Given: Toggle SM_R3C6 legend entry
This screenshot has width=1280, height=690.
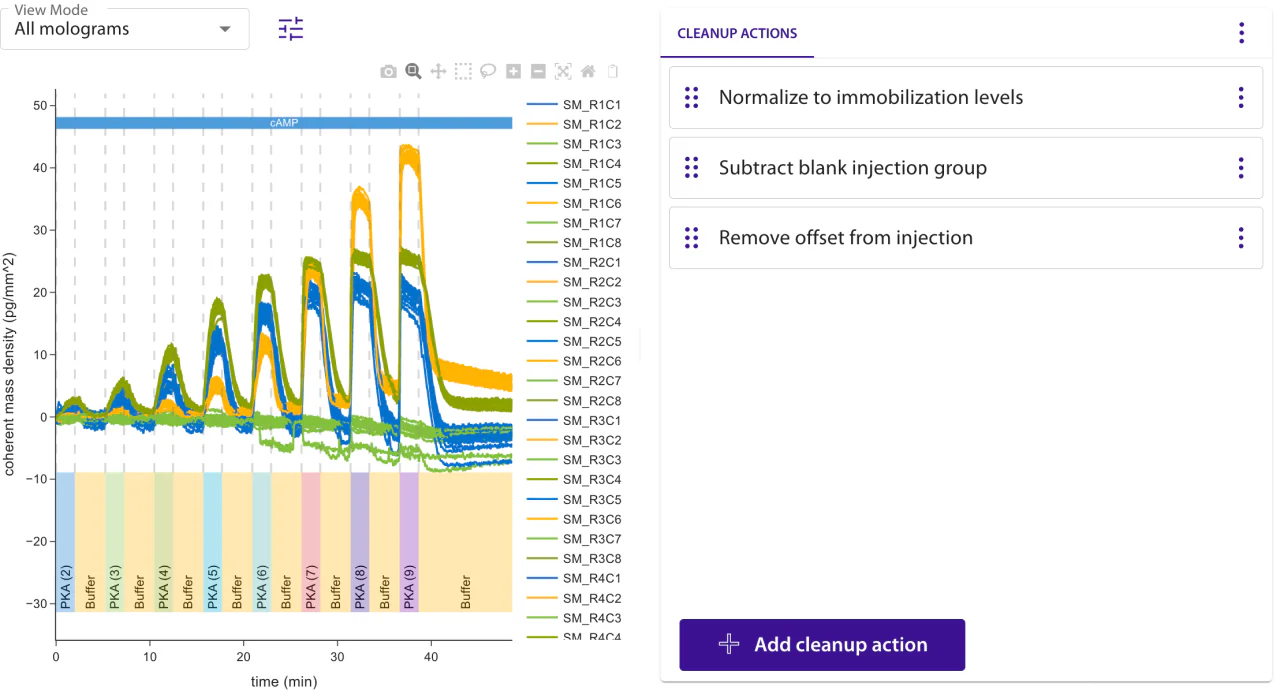Looking at the screenshot, I should (574, 519).
